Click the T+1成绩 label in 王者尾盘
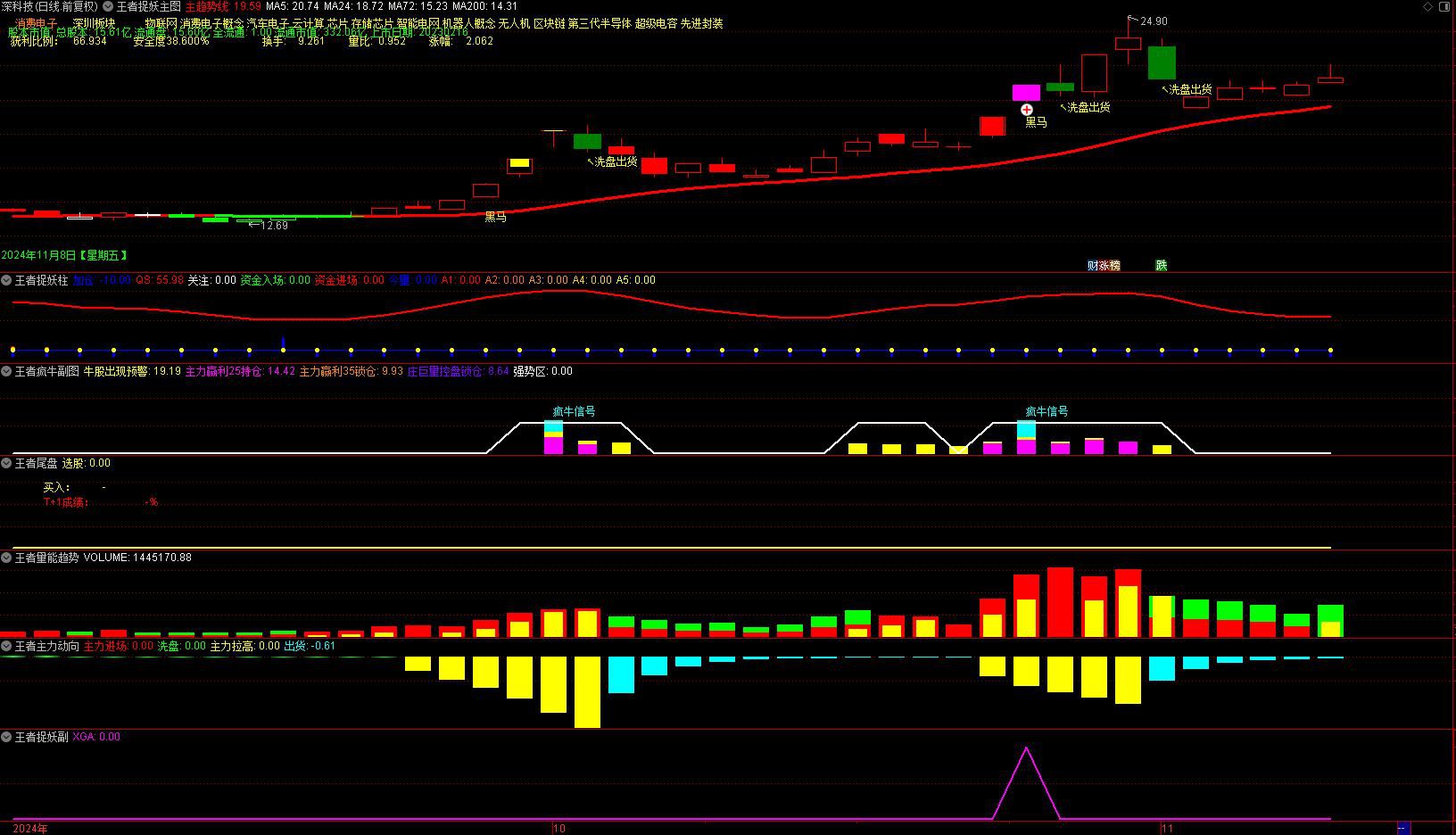1456x835 pixels. point(66,502)
